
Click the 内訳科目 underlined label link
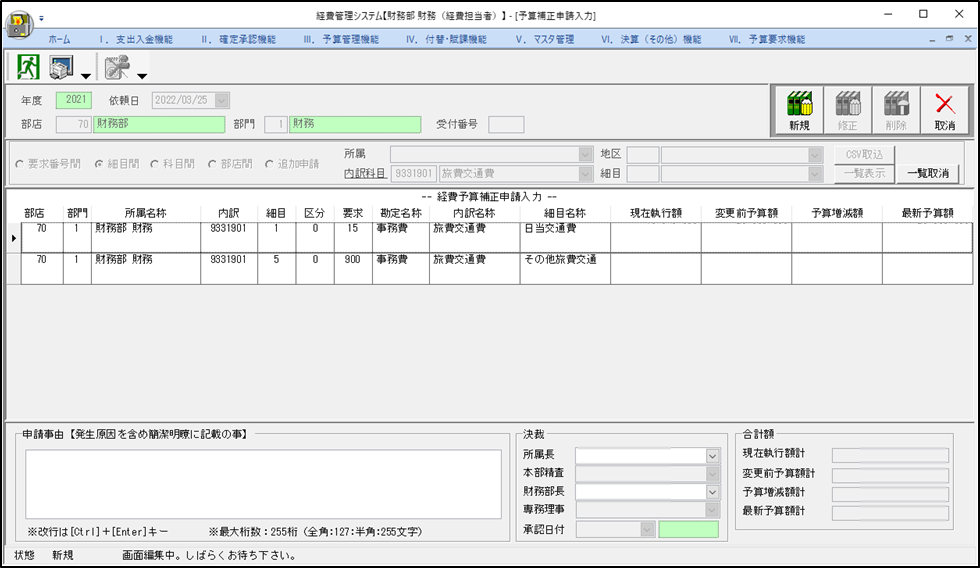[x=364, y=174]
